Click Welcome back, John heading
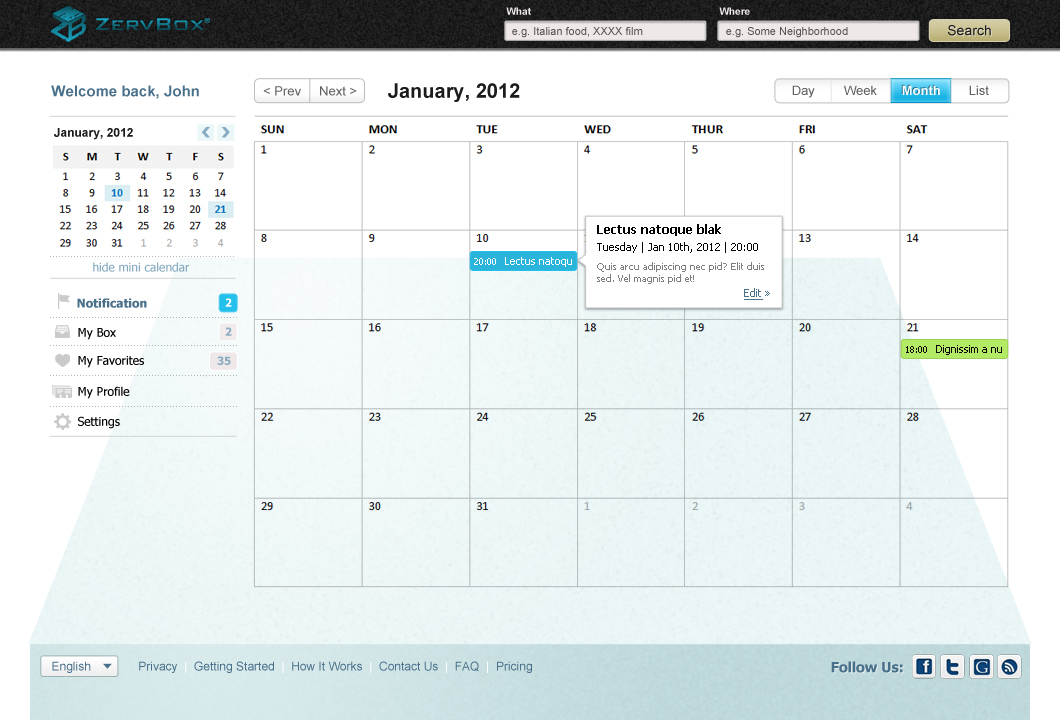 [125, 91]
